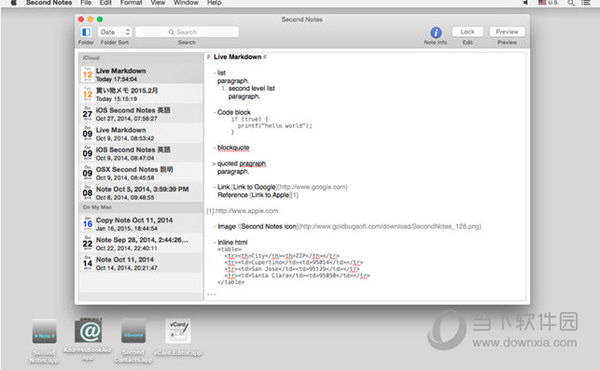Click the Search field in toolbar
The image size is (600, 370).
coord(187,32)
